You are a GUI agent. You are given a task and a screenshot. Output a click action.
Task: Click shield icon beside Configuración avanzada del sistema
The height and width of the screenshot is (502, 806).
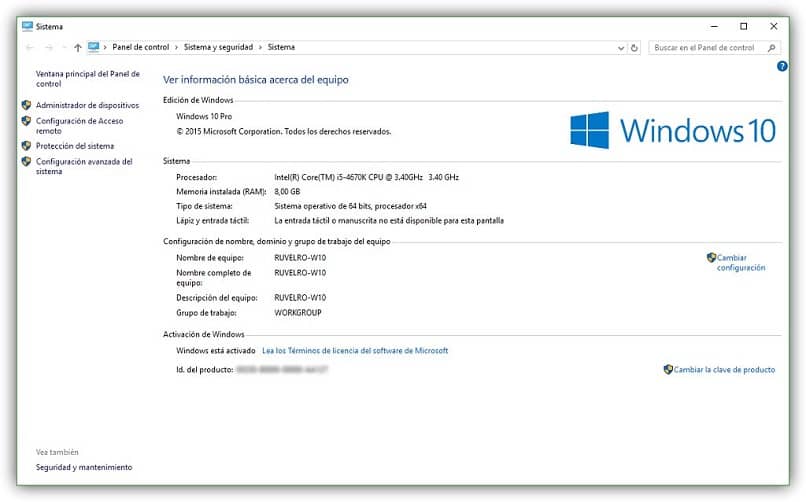26,161
